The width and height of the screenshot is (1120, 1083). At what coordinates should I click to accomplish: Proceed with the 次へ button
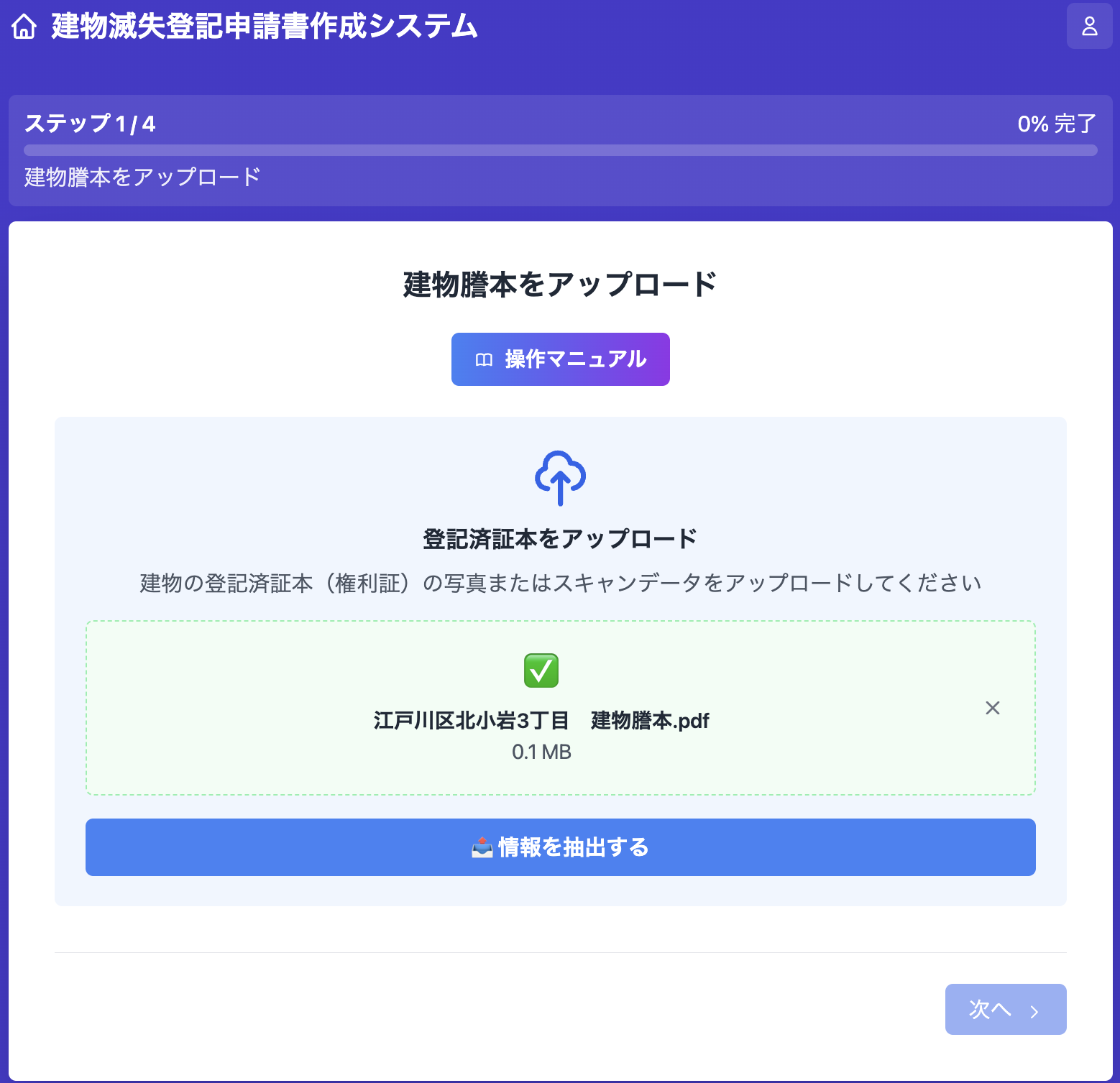(x=1005, y=1009)
